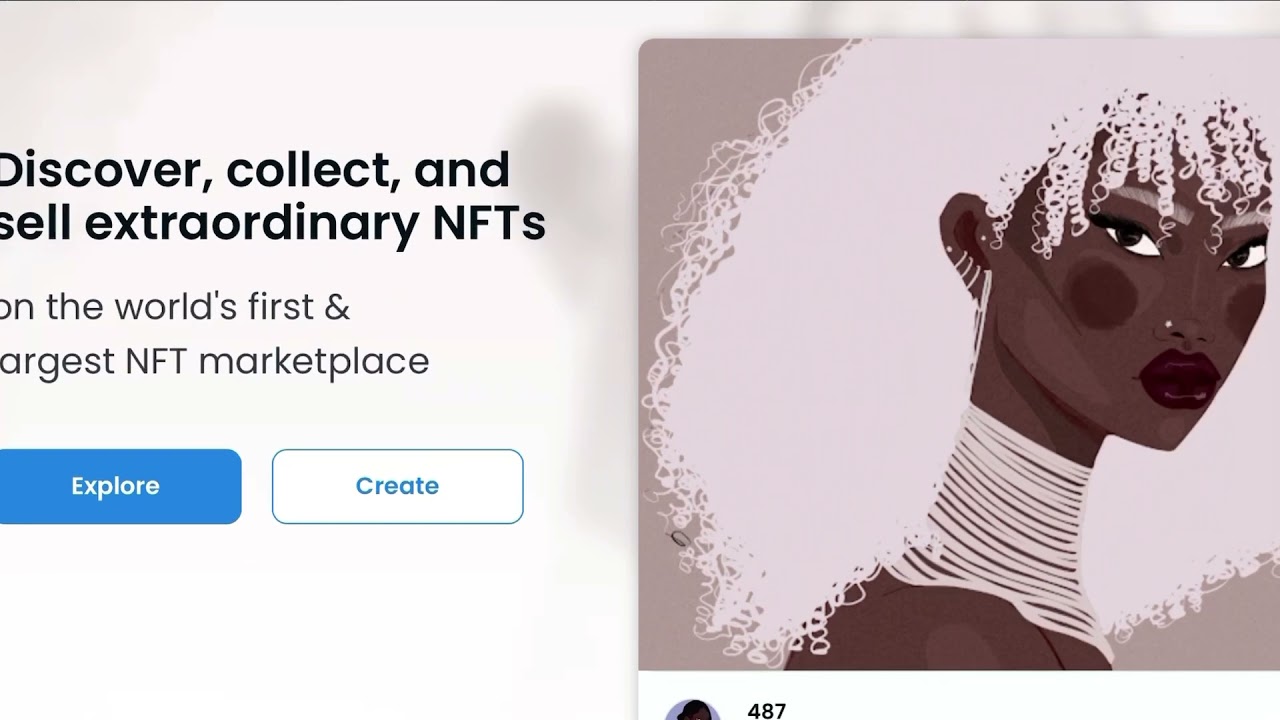Click the dark red lips in the artwork
This screenshot has height=720, width=1280.
click(1177, 377)
